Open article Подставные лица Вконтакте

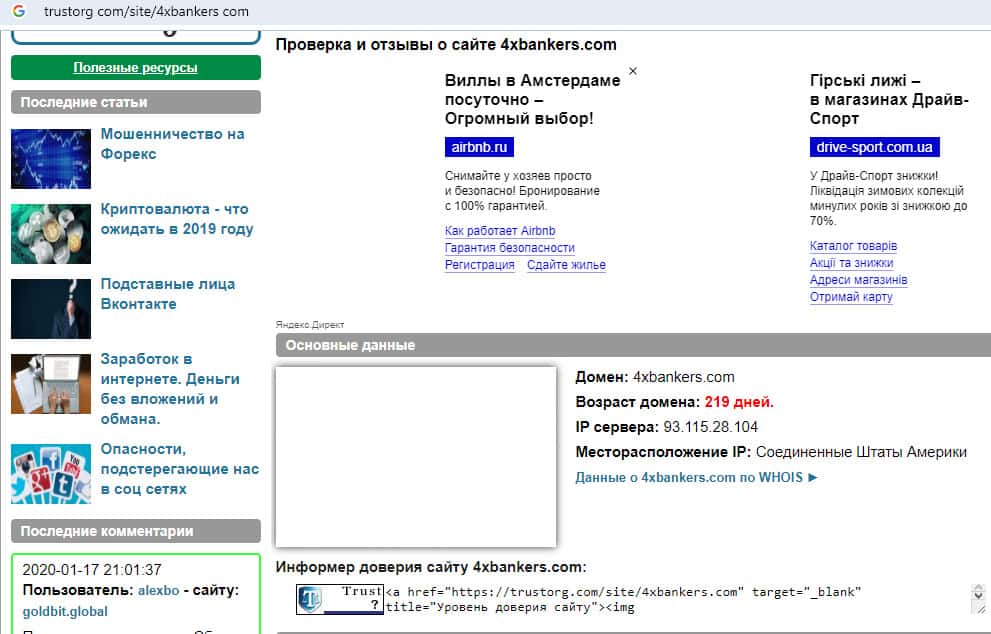pyautogui.click(x=167, y=294)
